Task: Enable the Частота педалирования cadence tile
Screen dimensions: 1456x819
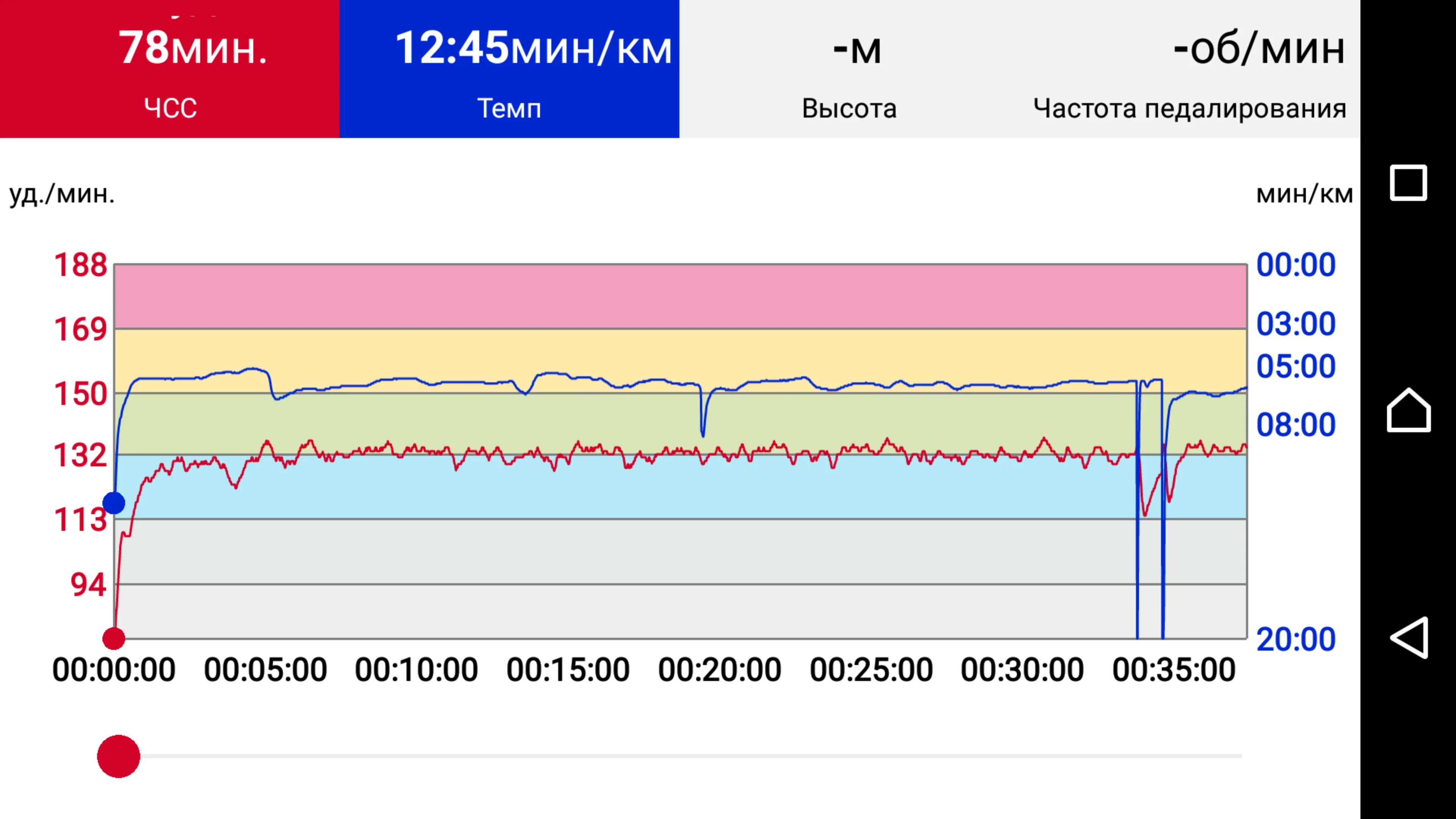Action: pyautogui.click(x=1189, y=69)
